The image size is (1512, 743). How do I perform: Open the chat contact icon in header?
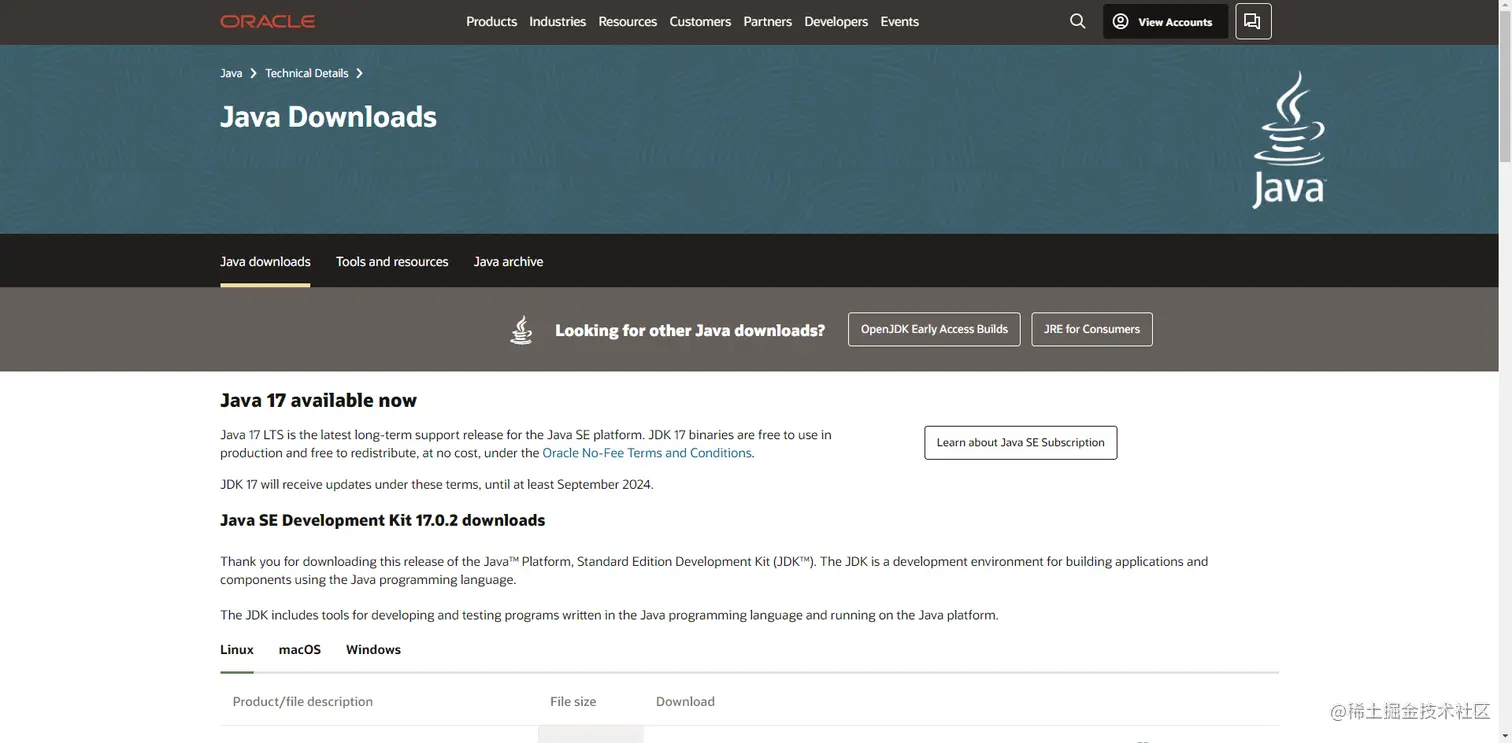tap(1253, 21)
